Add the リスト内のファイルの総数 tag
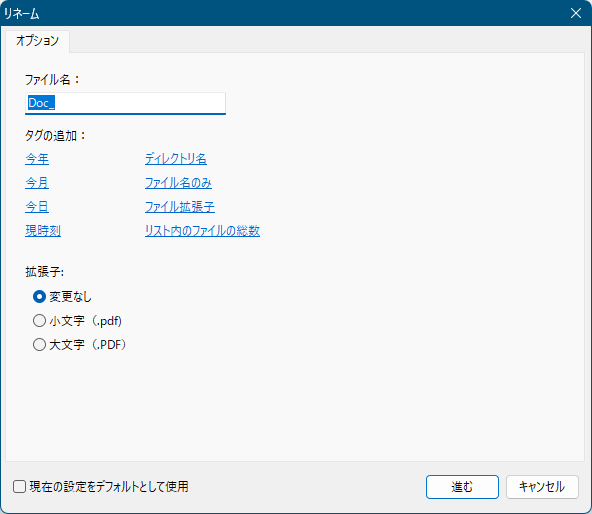Viewport: 592px width, 514px height. click(202, 231)
